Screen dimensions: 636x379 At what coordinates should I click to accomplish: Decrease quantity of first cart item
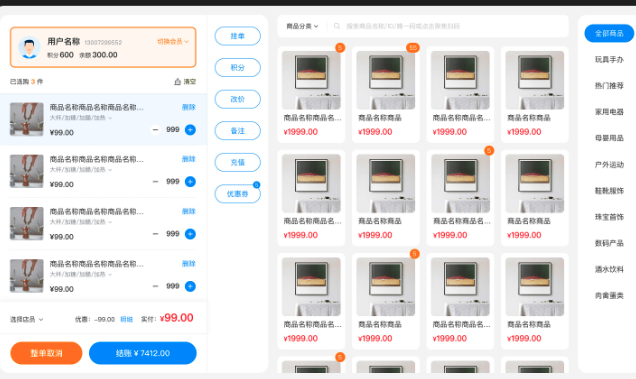(x=155, y=130)
